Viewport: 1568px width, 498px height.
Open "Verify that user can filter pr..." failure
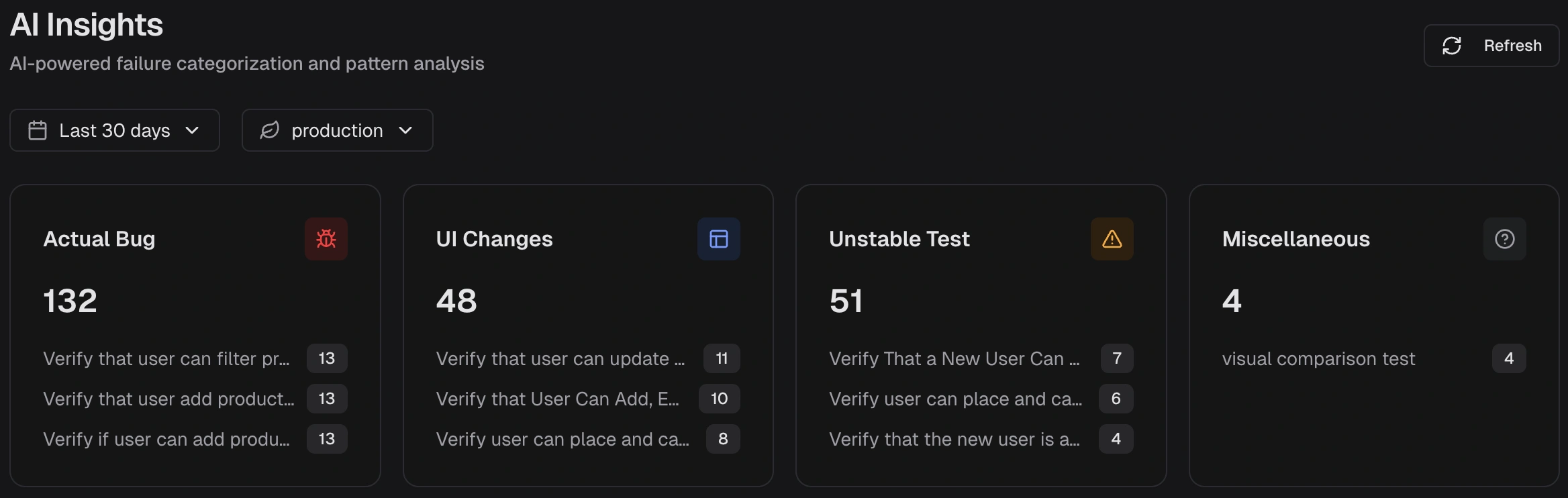[x=166, y=359]
